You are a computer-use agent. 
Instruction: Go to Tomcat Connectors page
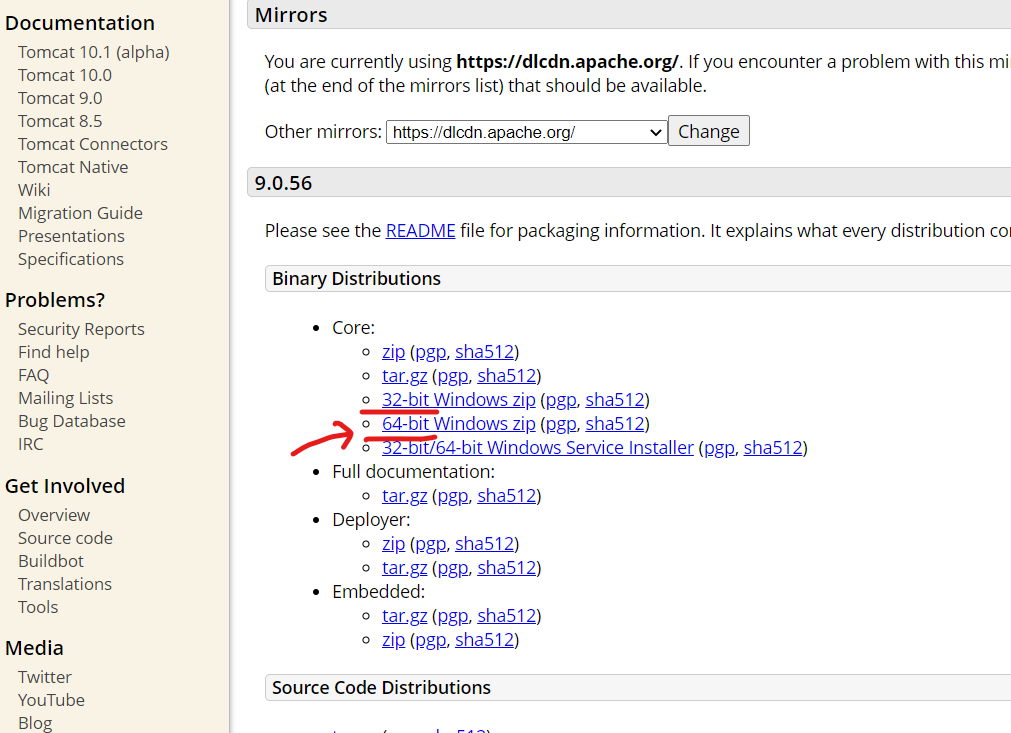(x=93, y=144)
